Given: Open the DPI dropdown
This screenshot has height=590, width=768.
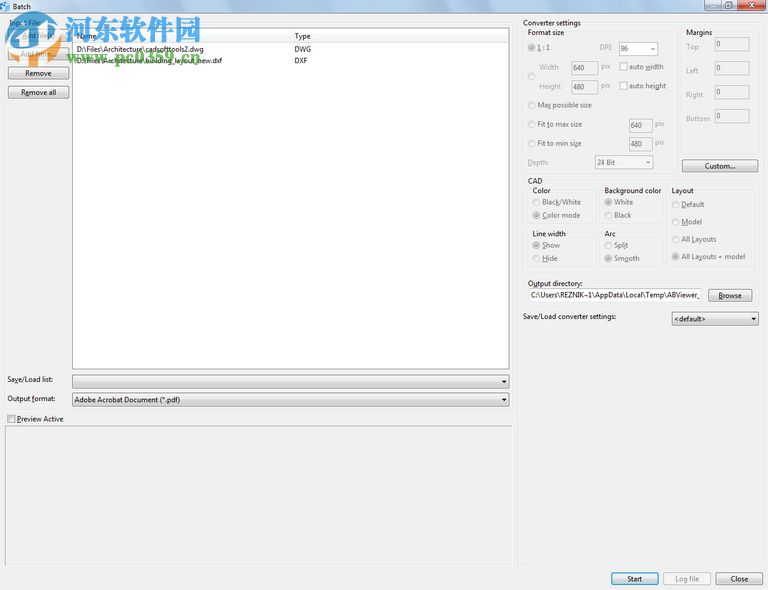Looking at the screenshot, I should tap(638, 48).
